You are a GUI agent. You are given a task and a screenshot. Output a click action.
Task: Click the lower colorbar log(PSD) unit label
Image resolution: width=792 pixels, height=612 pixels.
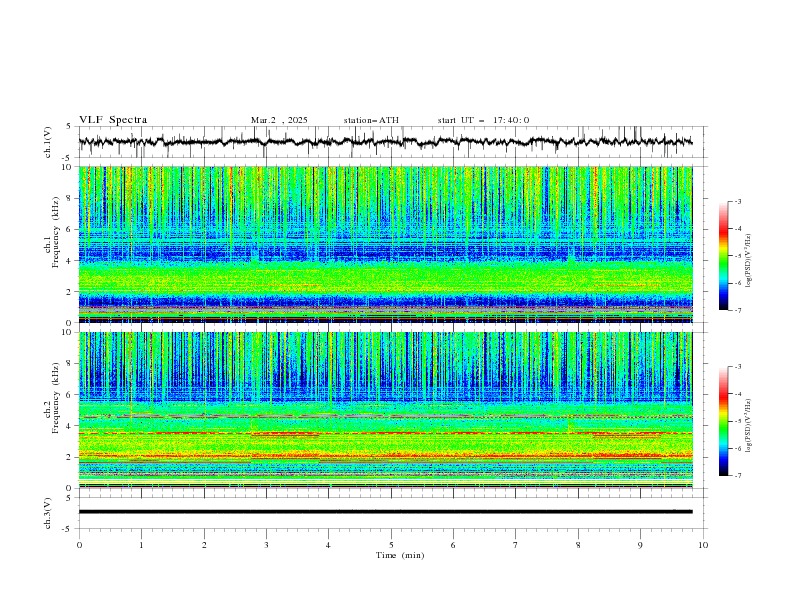pos(749,425)
